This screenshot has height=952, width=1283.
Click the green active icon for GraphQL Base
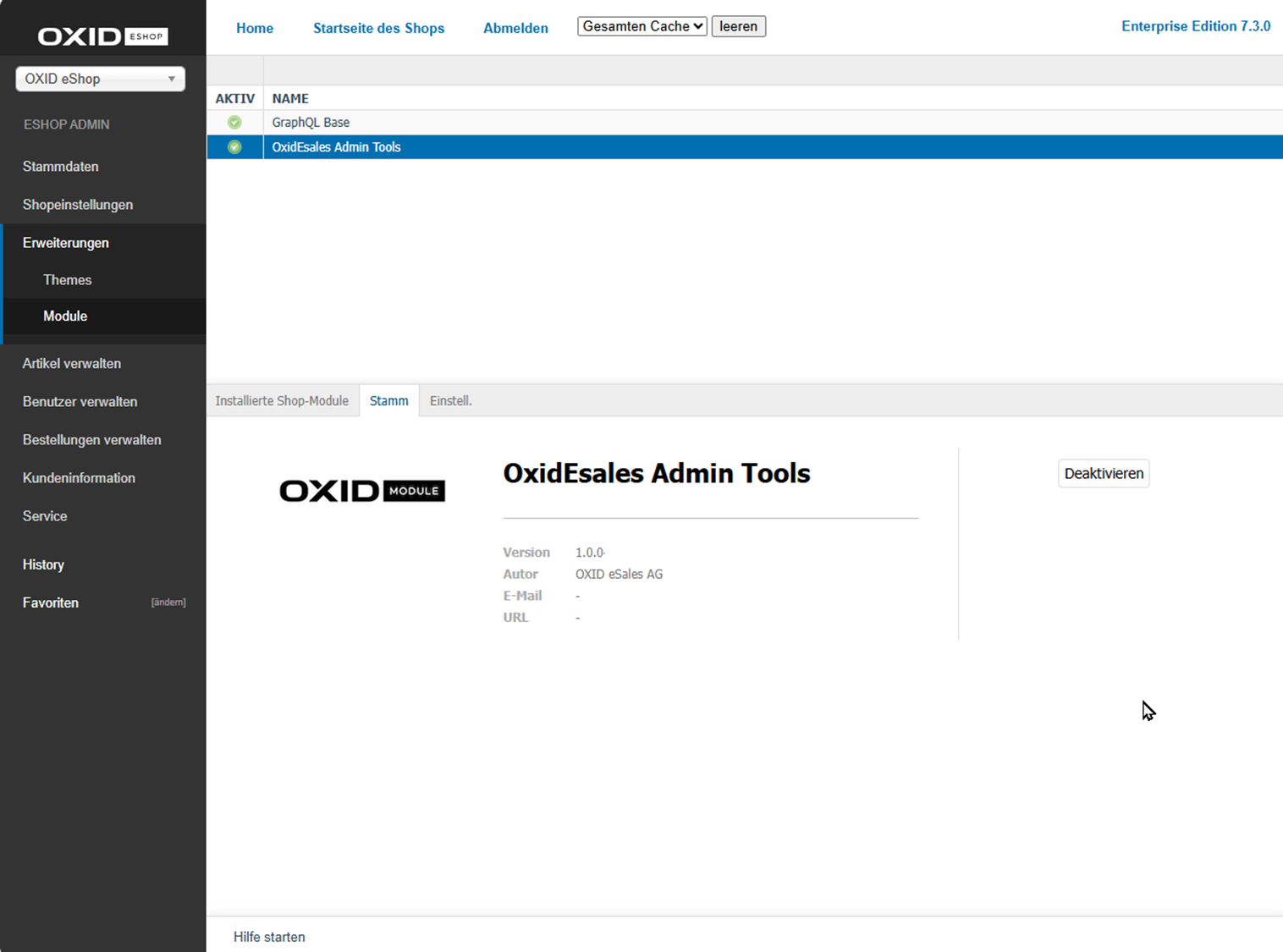(234, 122)
